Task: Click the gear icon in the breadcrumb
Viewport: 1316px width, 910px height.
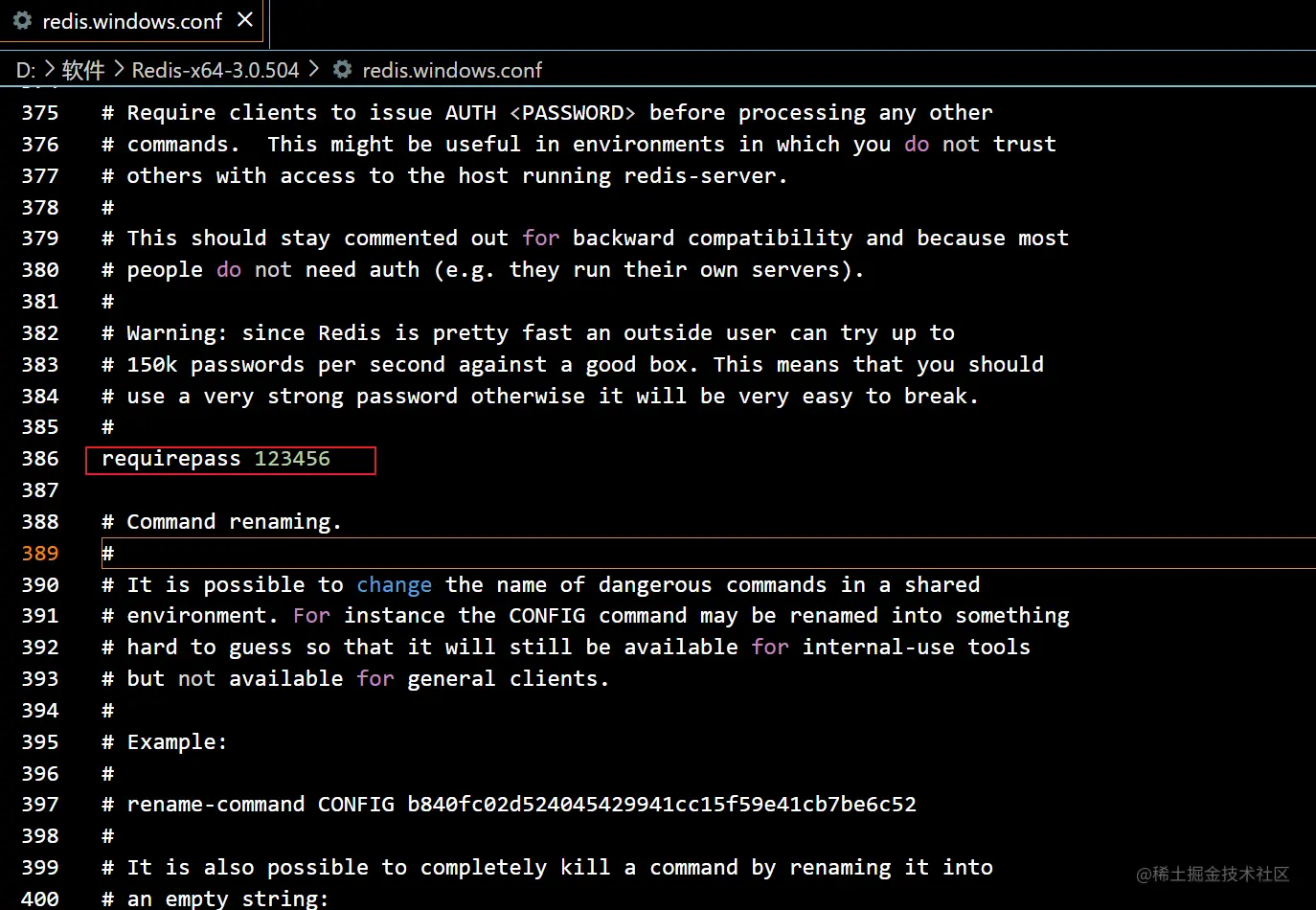Action: [x=342, y=70]
